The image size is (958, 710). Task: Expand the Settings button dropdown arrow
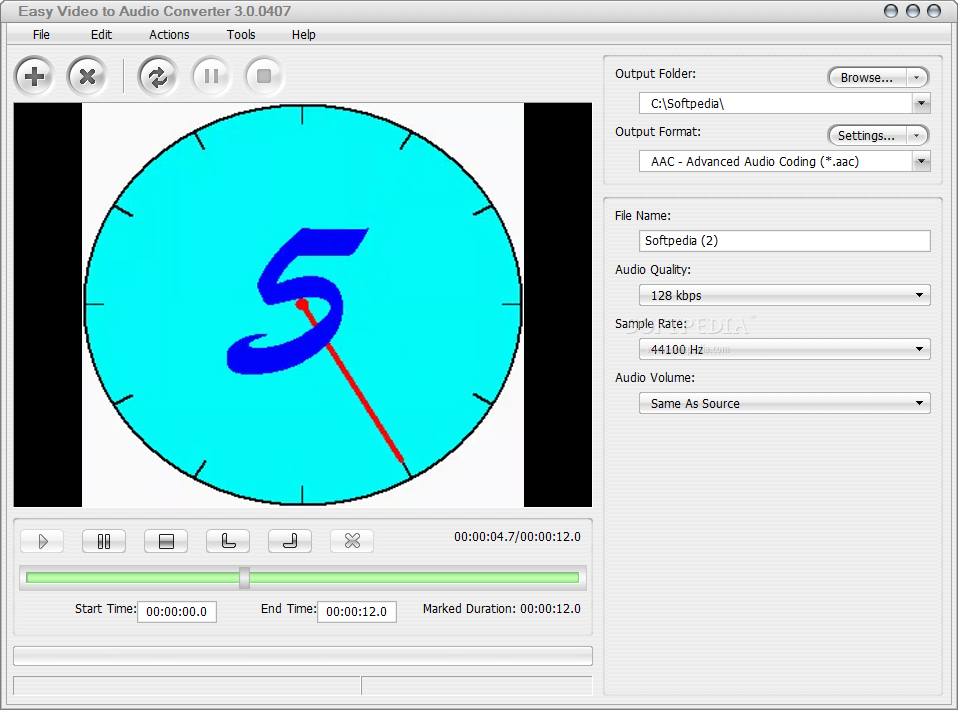coord(916,136)
